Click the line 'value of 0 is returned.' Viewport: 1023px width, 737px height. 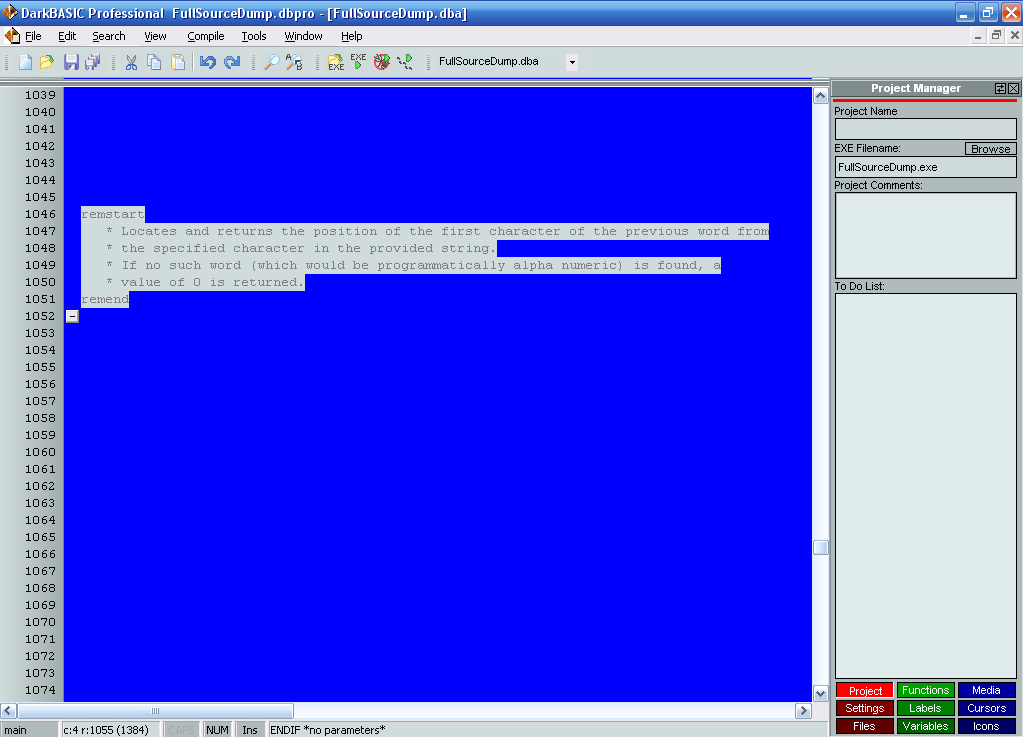pos(212,282)
